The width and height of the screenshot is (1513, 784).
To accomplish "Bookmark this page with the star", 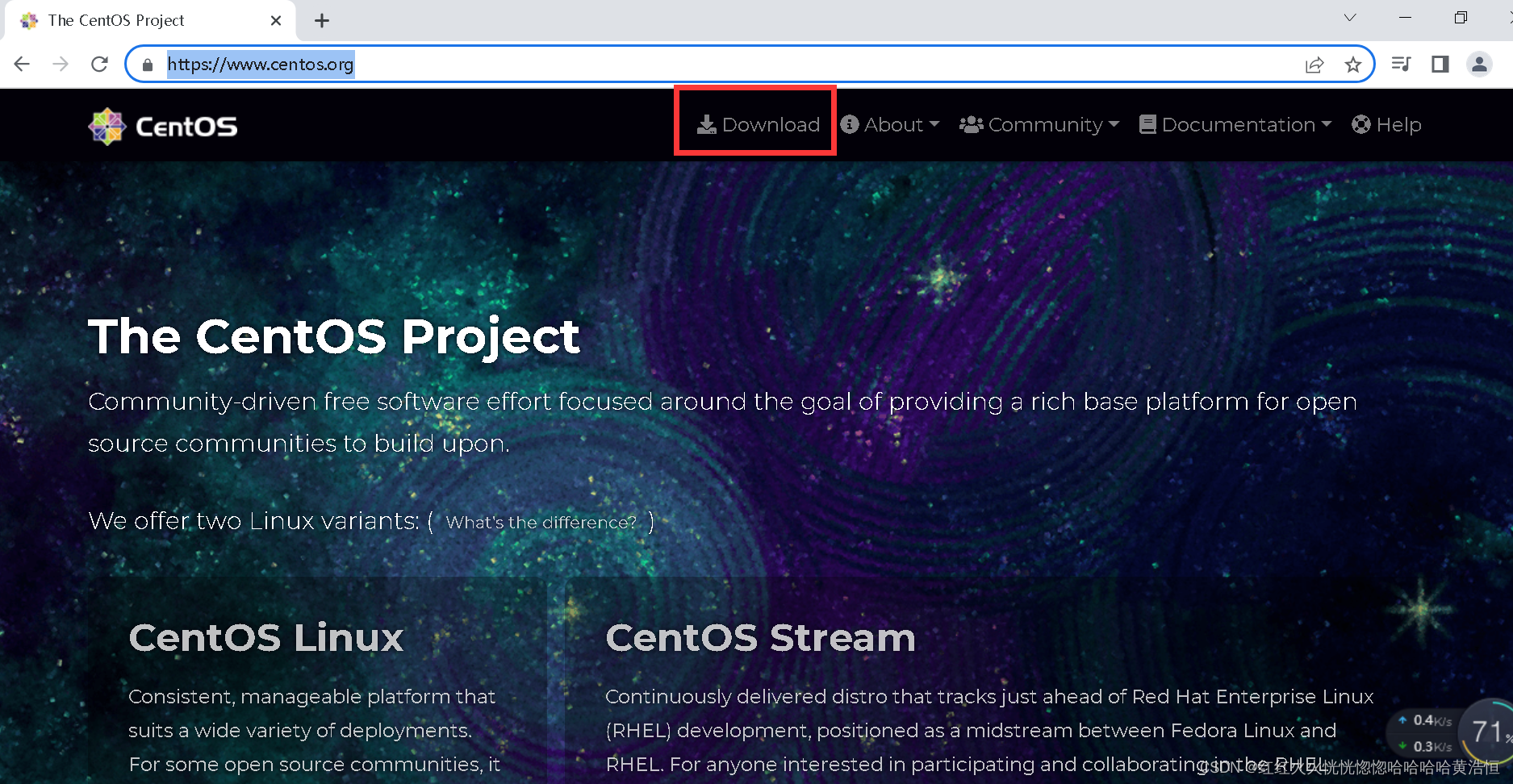I will coord(1353,65).
